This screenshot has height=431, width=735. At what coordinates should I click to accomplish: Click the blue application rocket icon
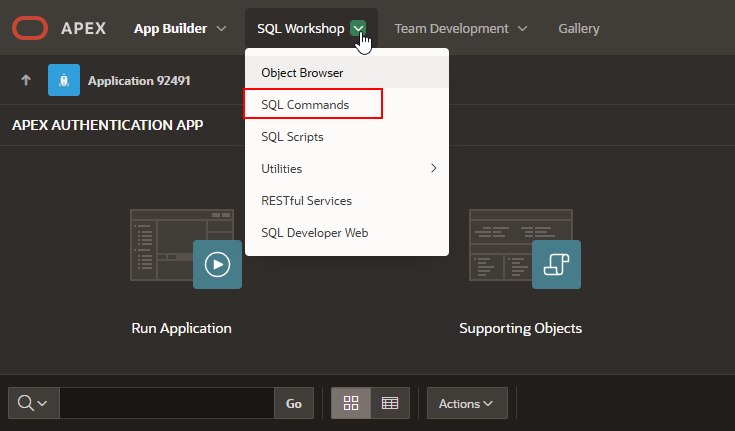pos(64,80)
